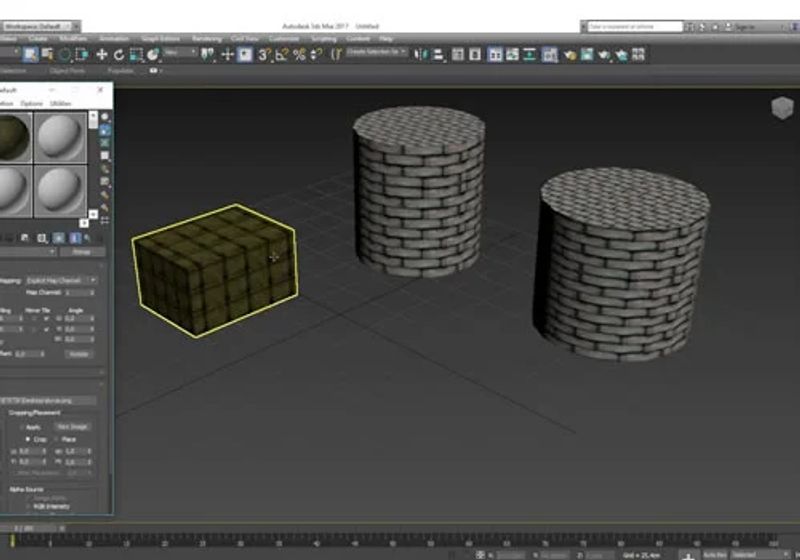Image resolution: width=800 pixels, height=560 pixels.
Task: Open the Layer Explorer toggle icon
Action: pyautogui.click(x=475, y=55)
